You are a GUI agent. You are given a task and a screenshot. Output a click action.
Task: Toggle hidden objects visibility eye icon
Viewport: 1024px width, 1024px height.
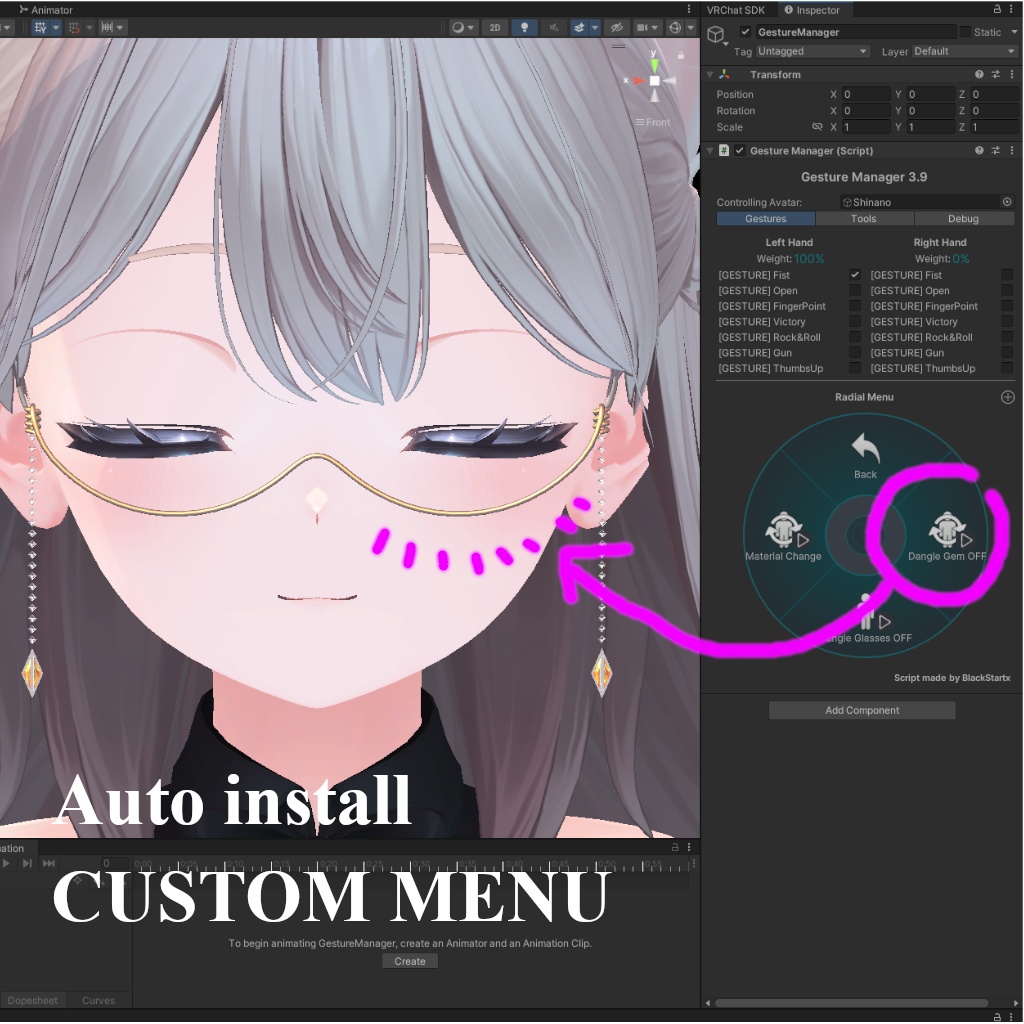point(616,27)
